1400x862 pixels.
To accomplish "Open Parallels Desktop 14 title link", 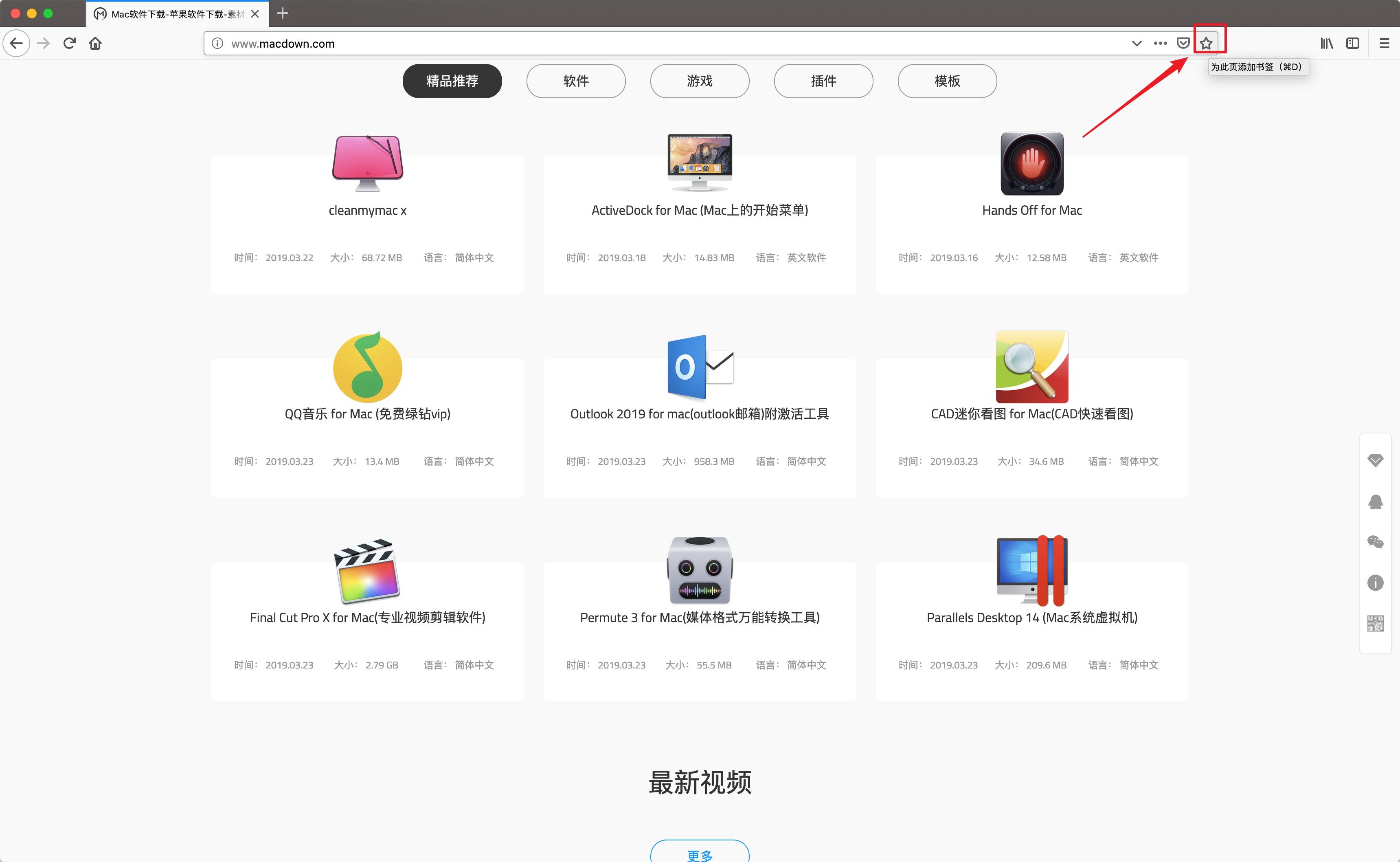I will [1032, 618].
